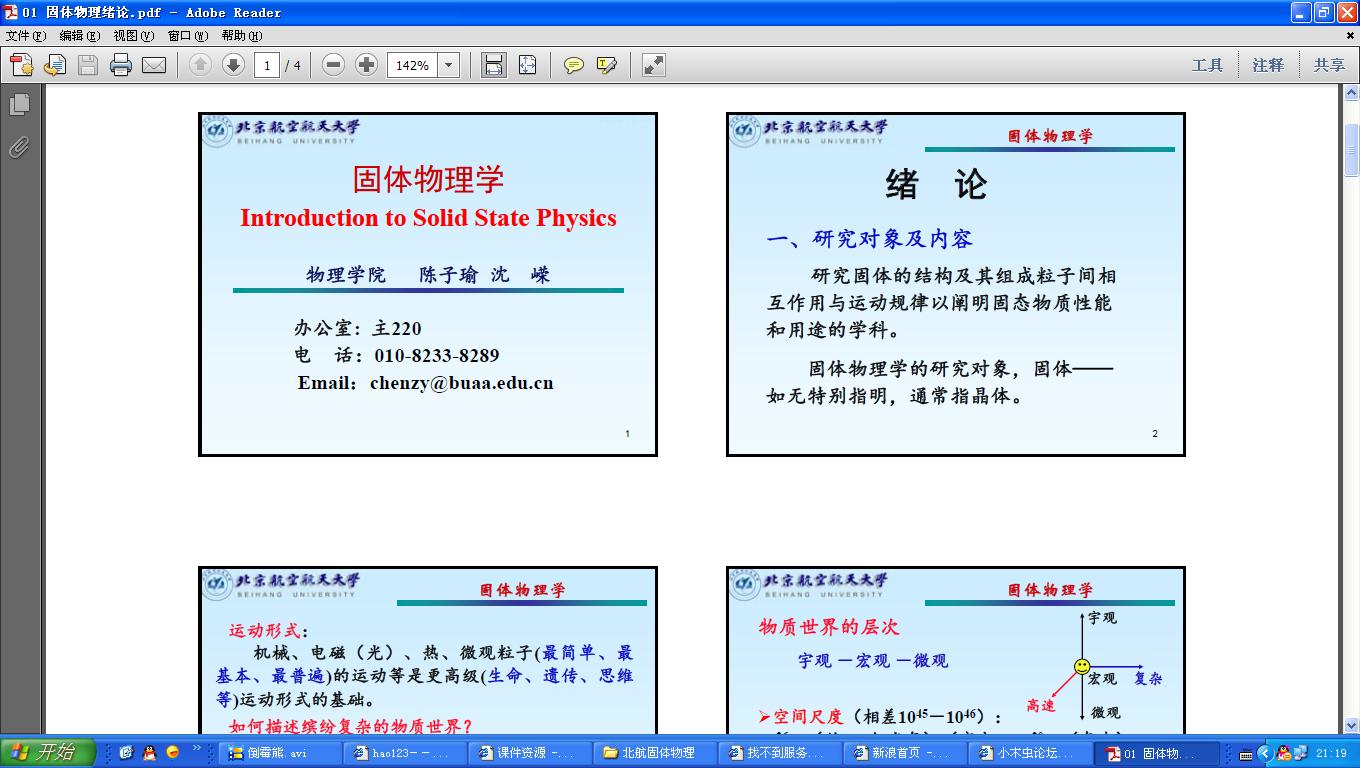Select the highlight text tool icon
Viewport: 1360px width, 768px height.
click(607, 65)
